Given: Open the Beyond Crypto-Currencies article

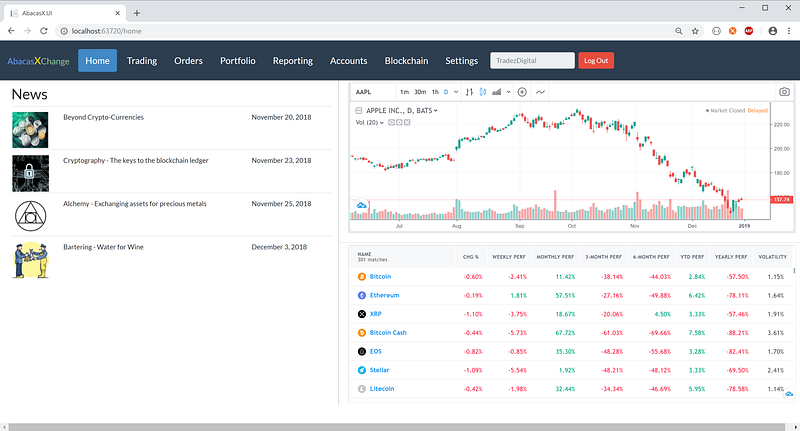Looking at the screenshot, I should [104, 117].
